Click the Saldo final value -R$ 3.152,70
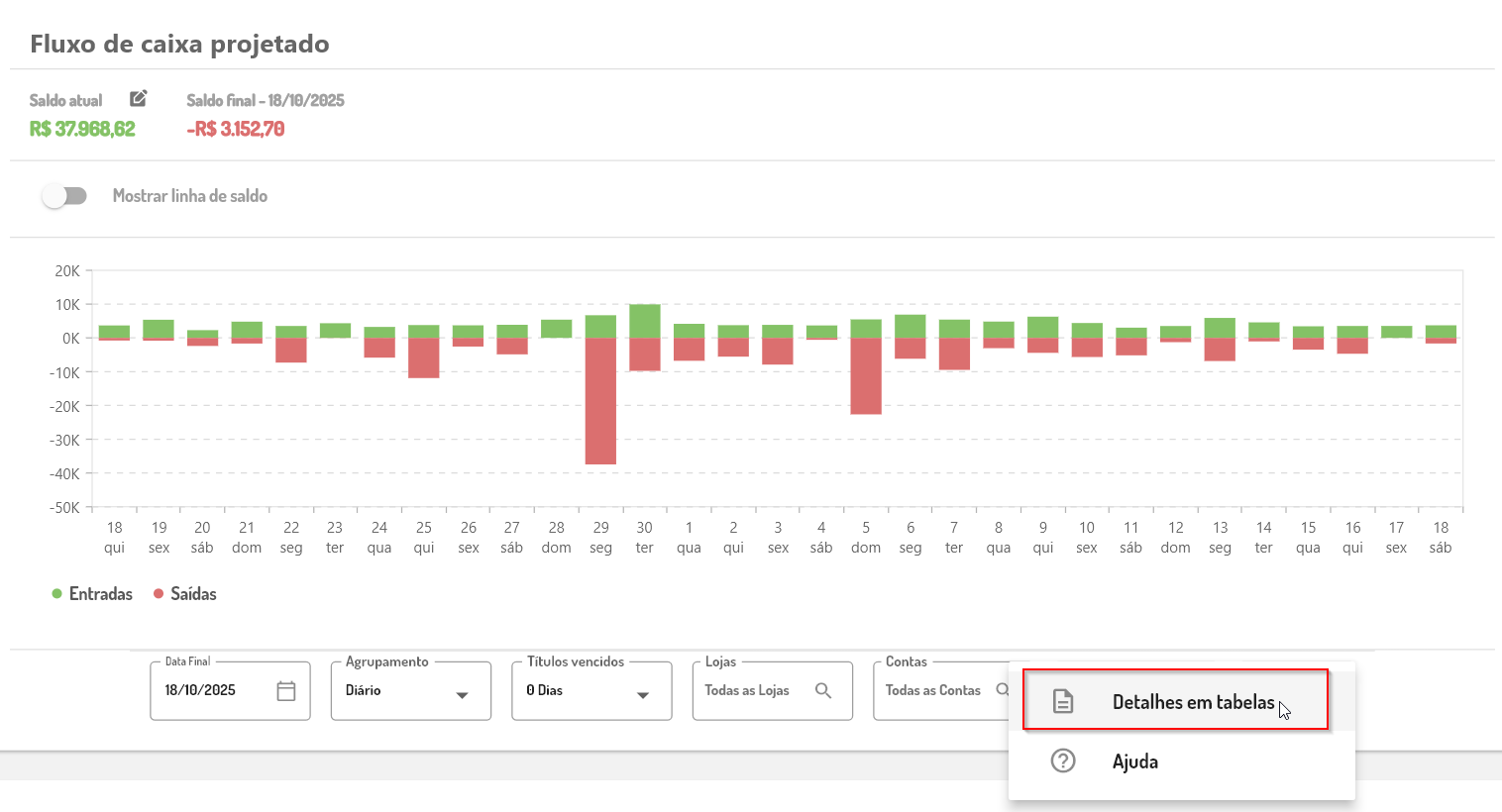The image size is (1502, 812). 236,130
